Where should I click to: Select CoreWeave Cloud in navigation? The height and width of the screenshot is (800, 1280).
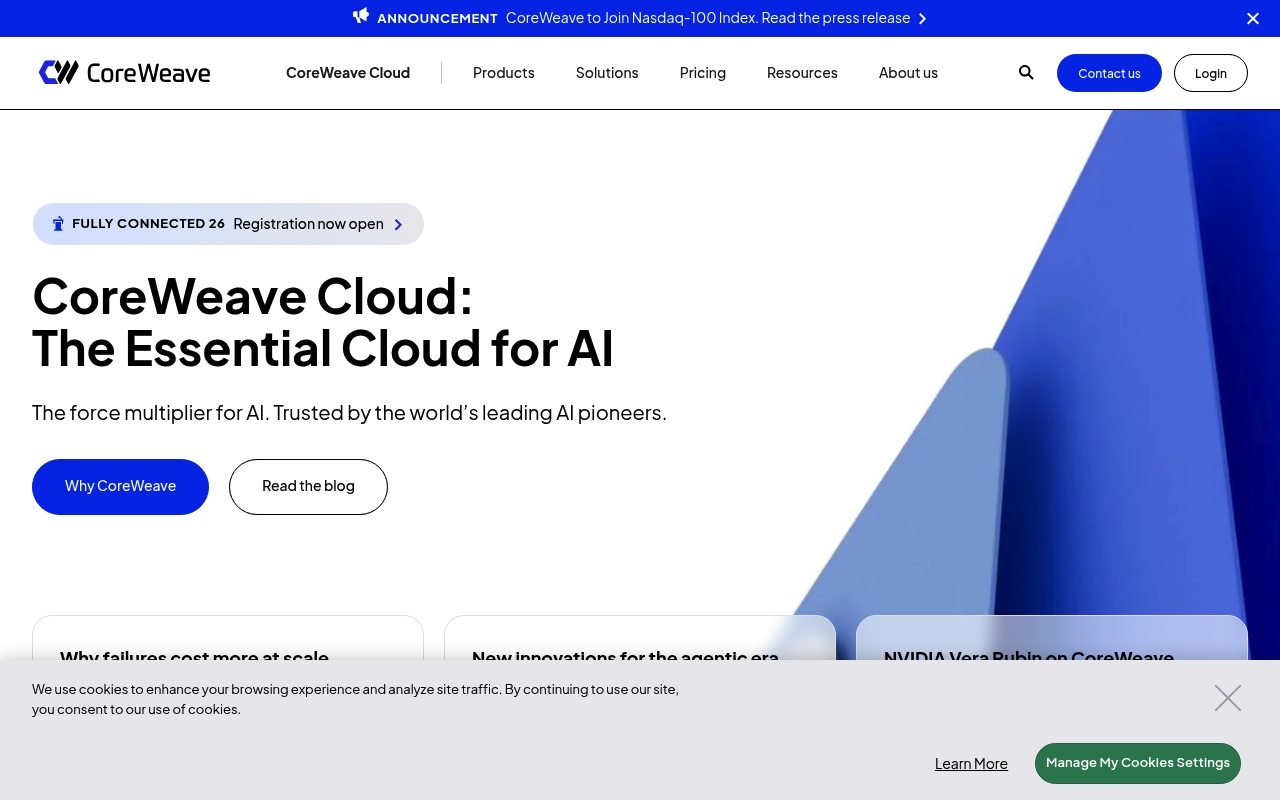[x=348, y=73]
